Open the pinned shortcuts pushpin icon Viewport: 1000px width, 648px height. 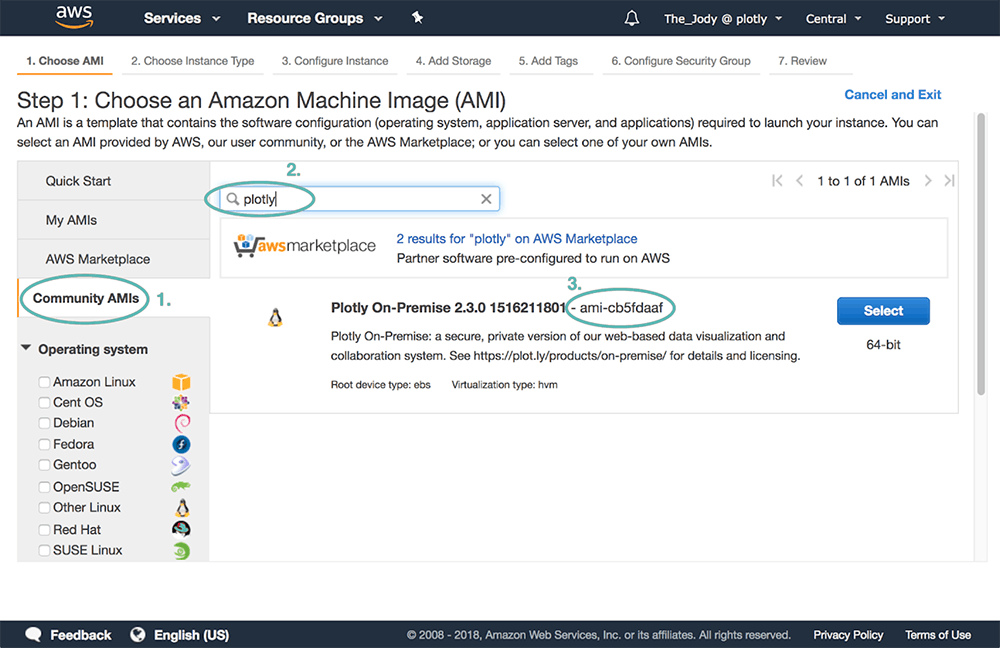pos(418,18)
